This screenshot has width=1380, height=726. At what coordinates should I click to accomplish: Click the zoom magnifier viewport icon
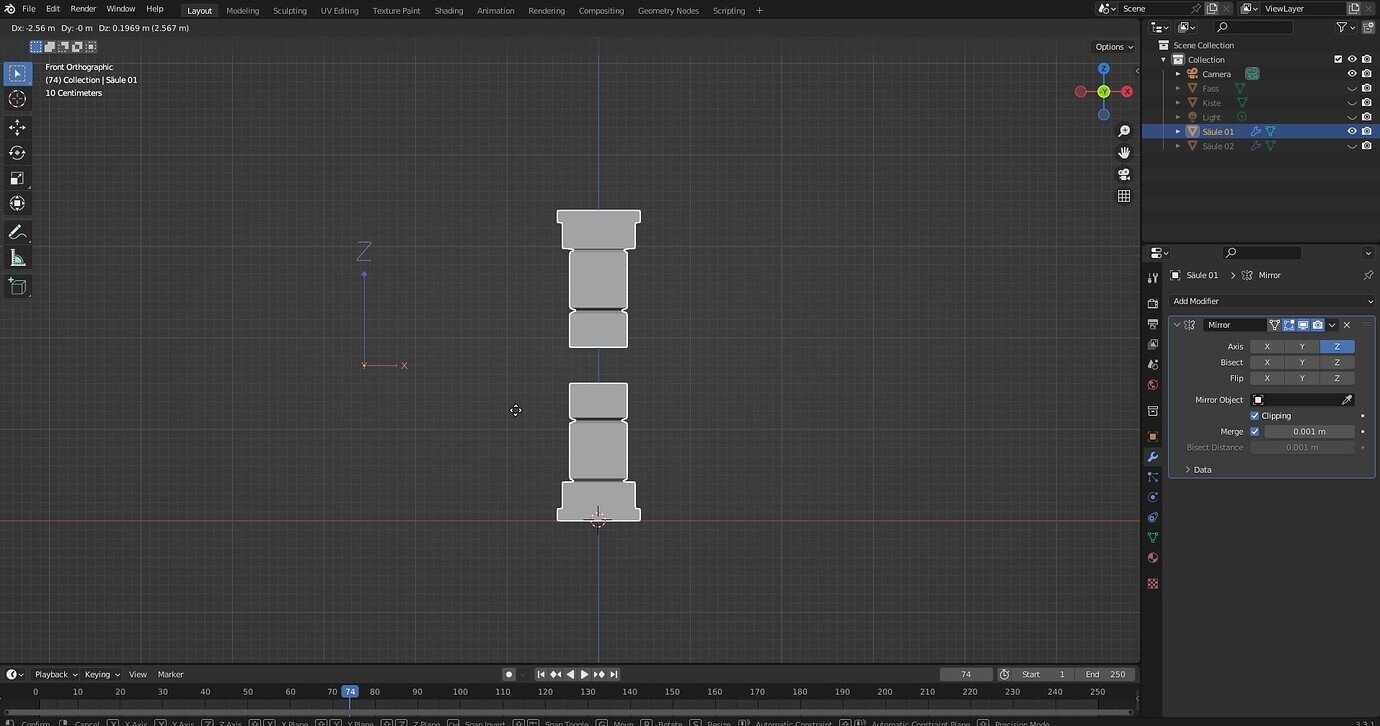click(1124, 131)
